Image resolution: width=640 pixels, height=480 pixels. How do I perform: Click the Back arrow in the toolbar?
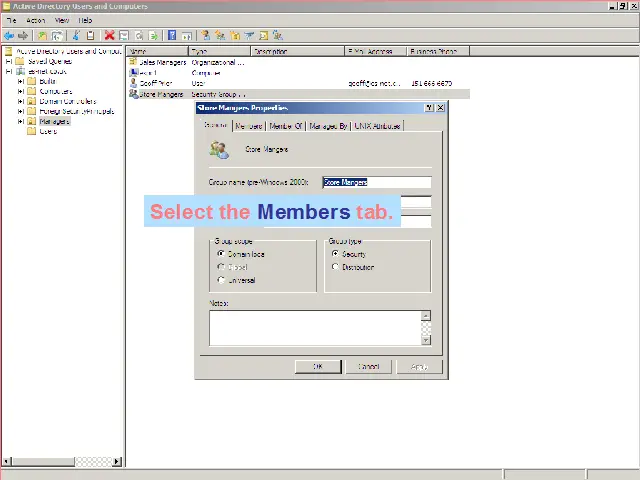9,35
